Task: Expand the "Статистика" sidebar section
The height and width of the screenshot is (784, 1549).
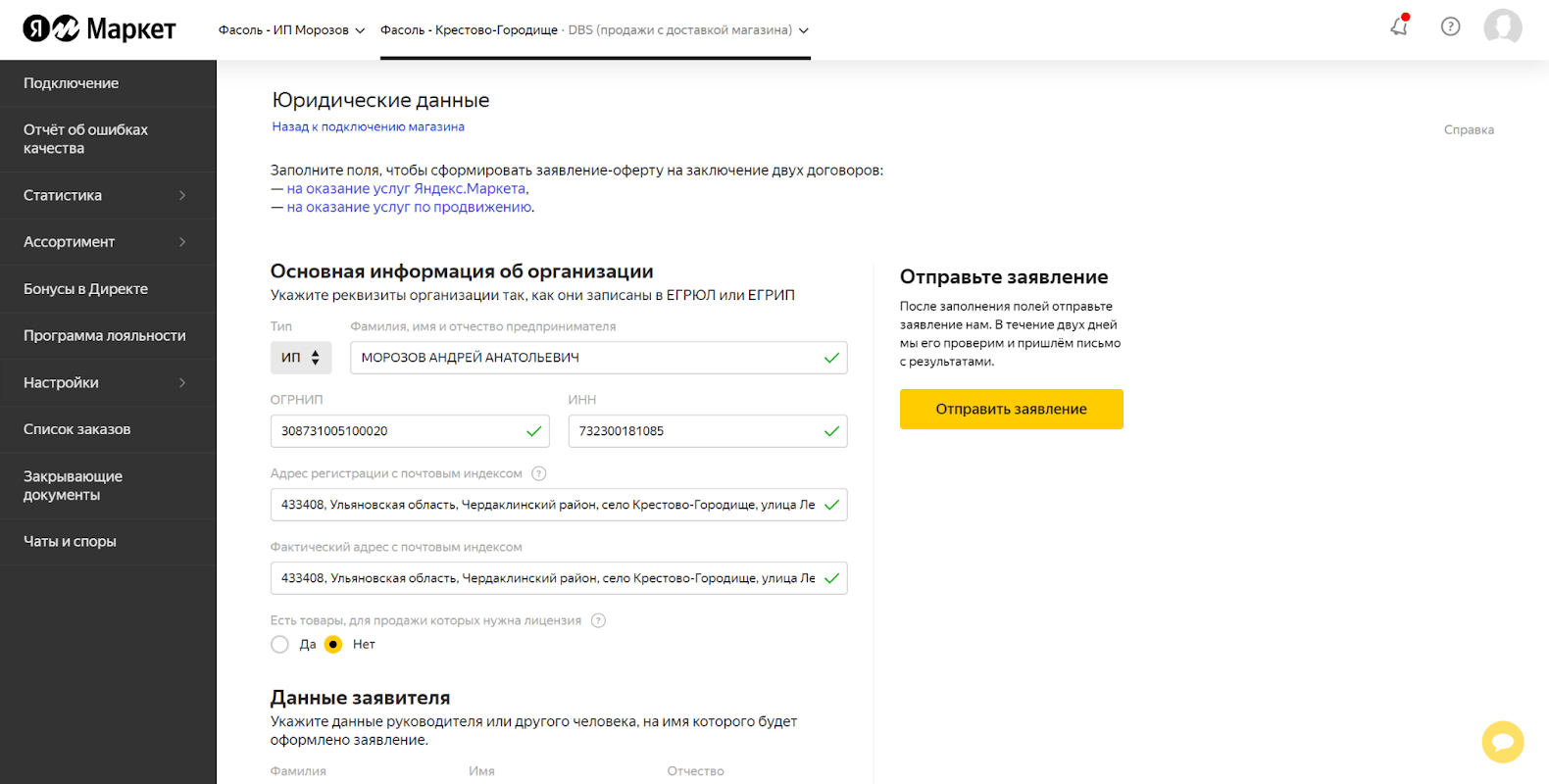Action: point(108,195)
